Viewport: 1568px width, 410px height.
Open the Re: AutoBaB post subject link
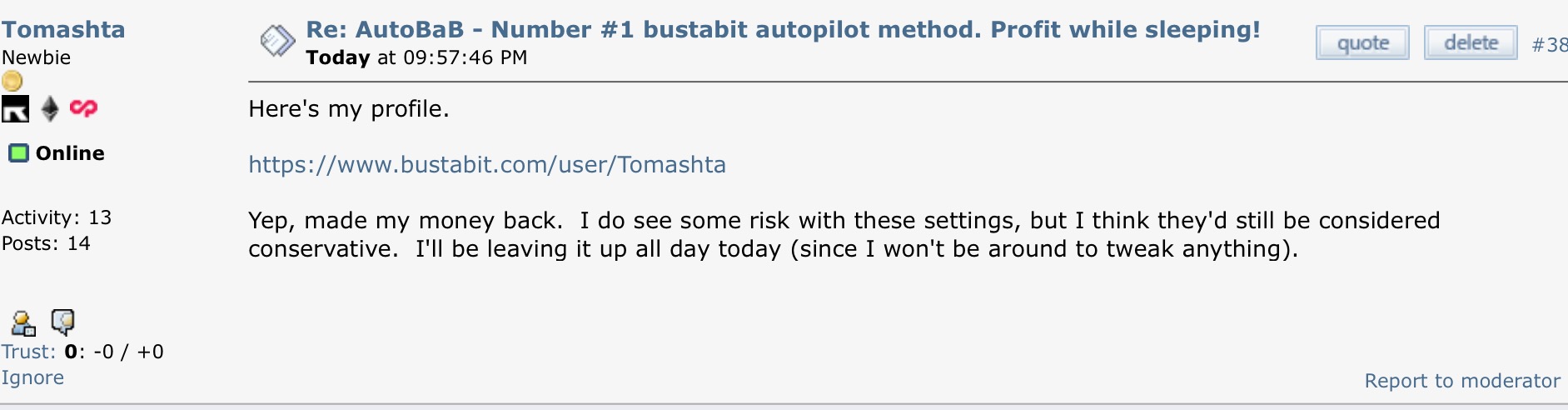click(x=783, y=30)
